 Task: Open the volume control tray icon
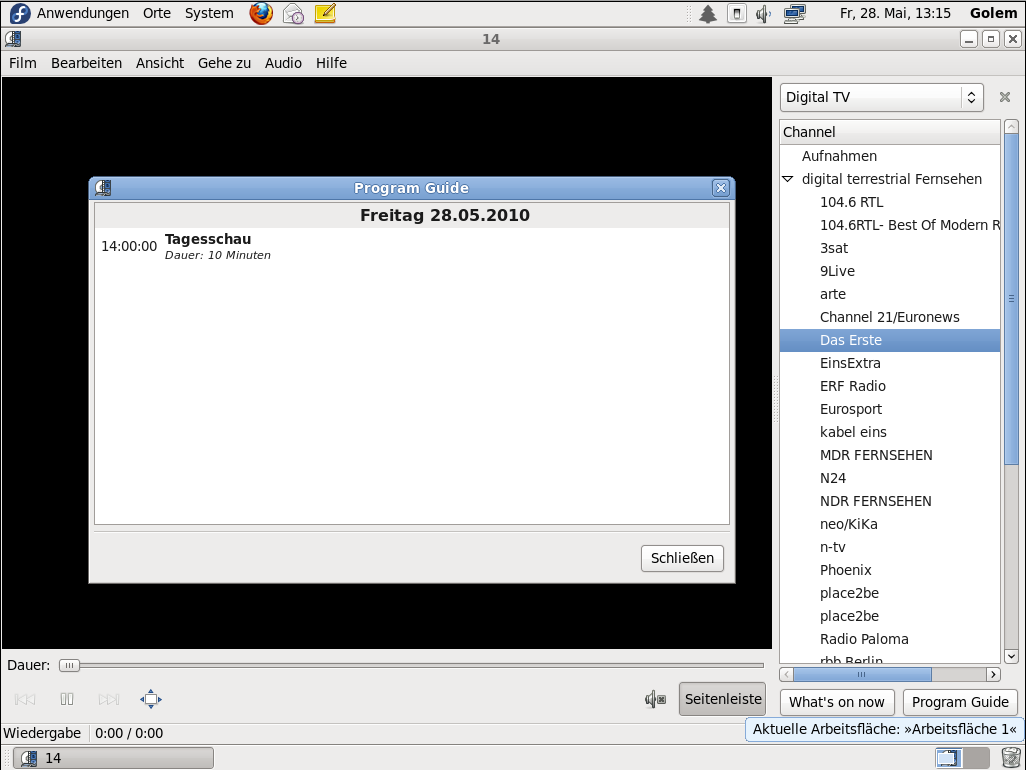click(764, 14)
